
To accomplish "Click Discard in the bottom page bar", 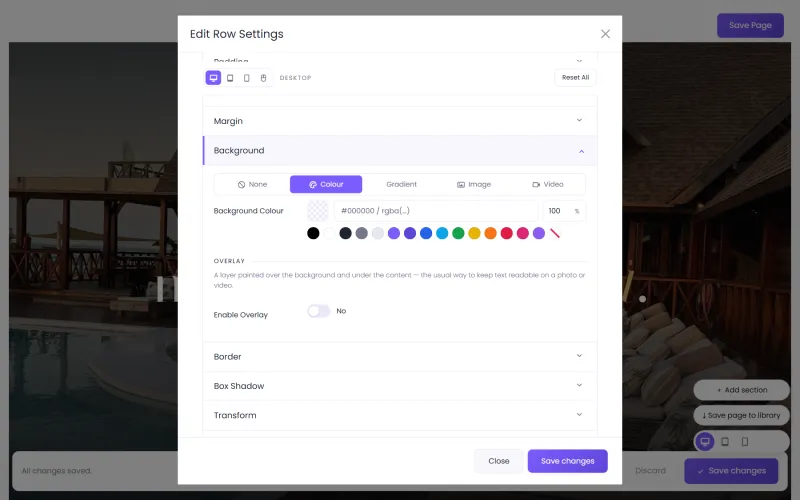I will coord(650,470).
